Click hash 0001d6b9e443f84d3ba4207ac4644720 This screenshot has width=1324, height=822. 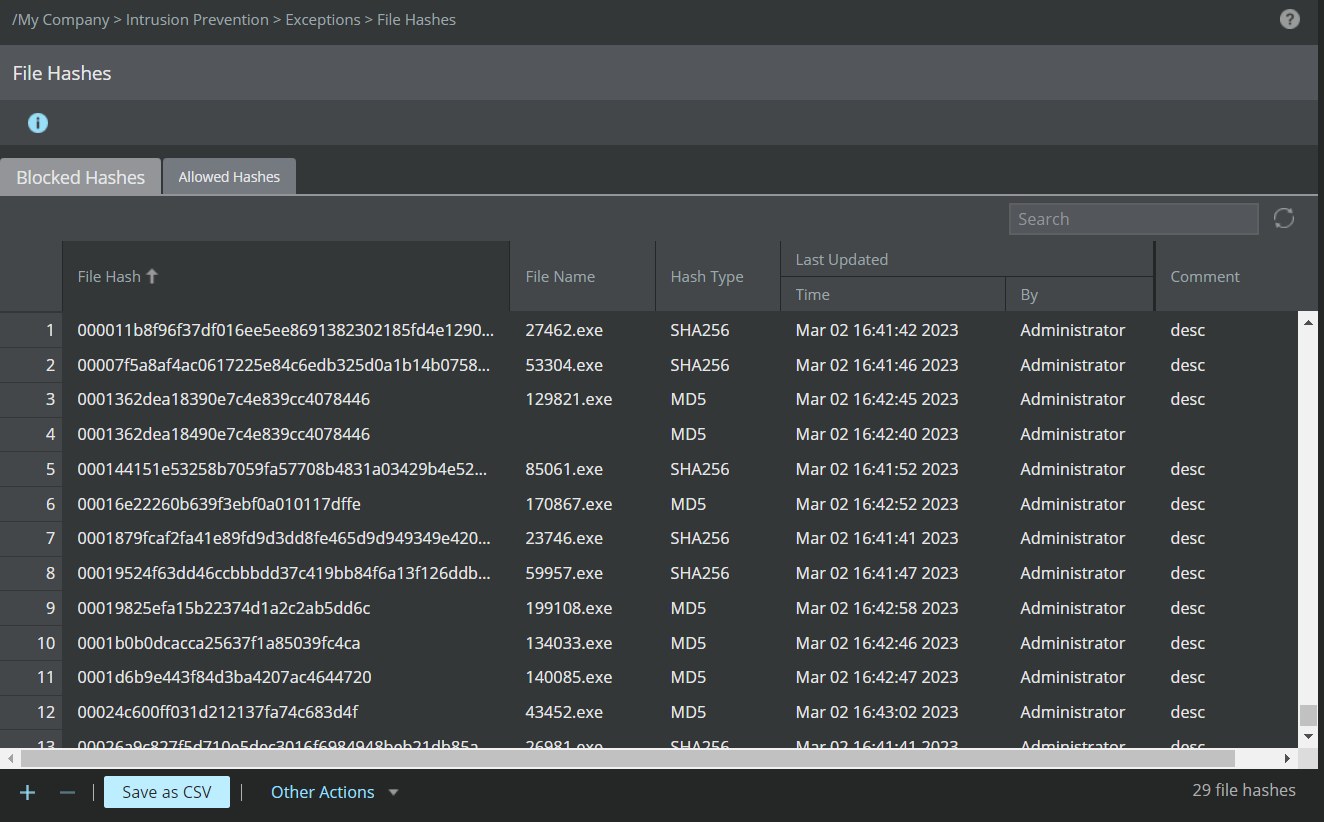tap(225, 677)
